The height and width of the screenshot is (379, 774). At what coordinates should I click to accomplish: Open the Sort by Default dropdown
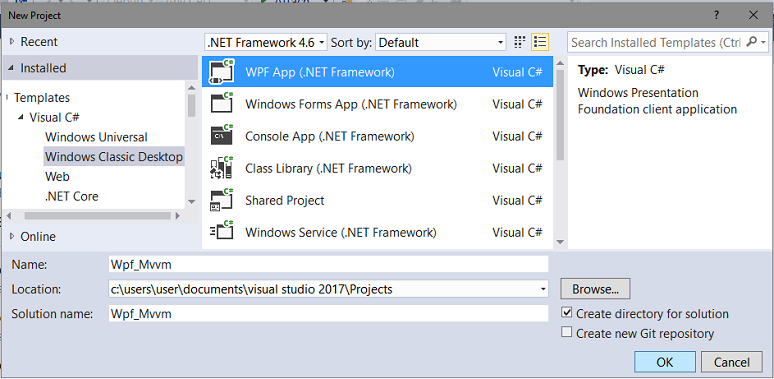(x=441, y=42)
